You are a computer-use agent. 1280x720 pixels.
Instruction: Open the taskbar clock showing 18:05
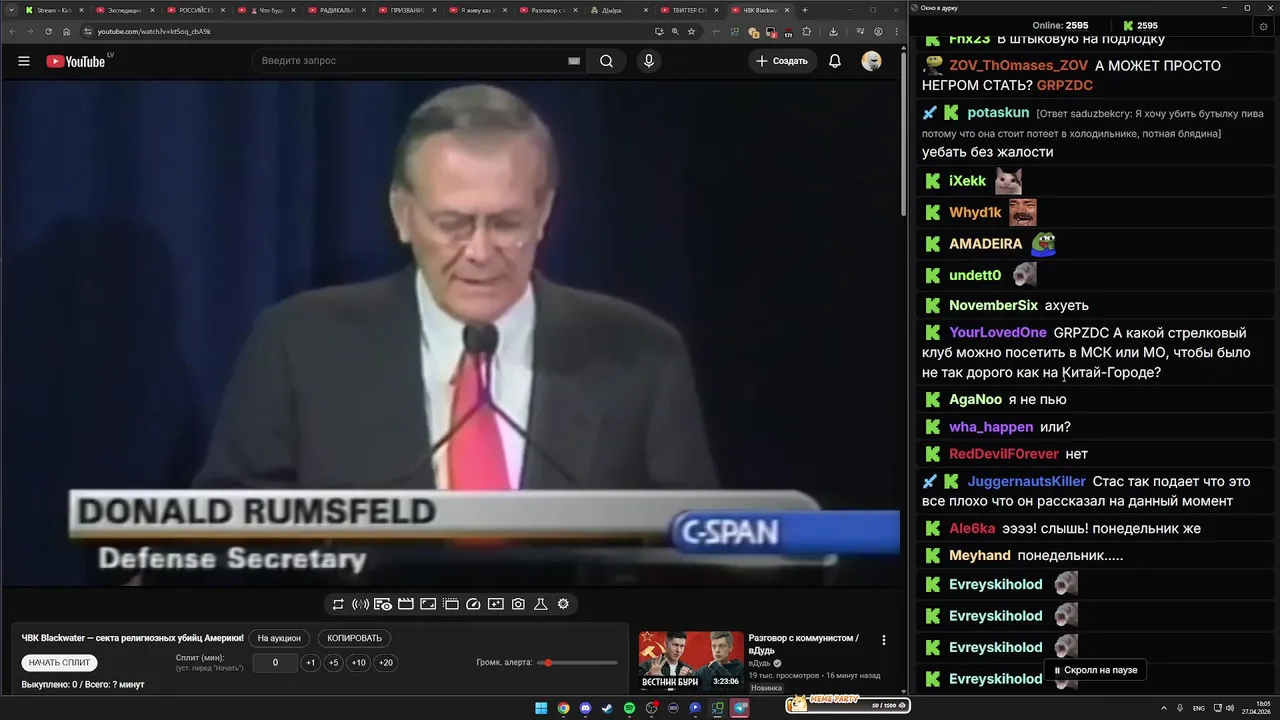pos(1255,708)
